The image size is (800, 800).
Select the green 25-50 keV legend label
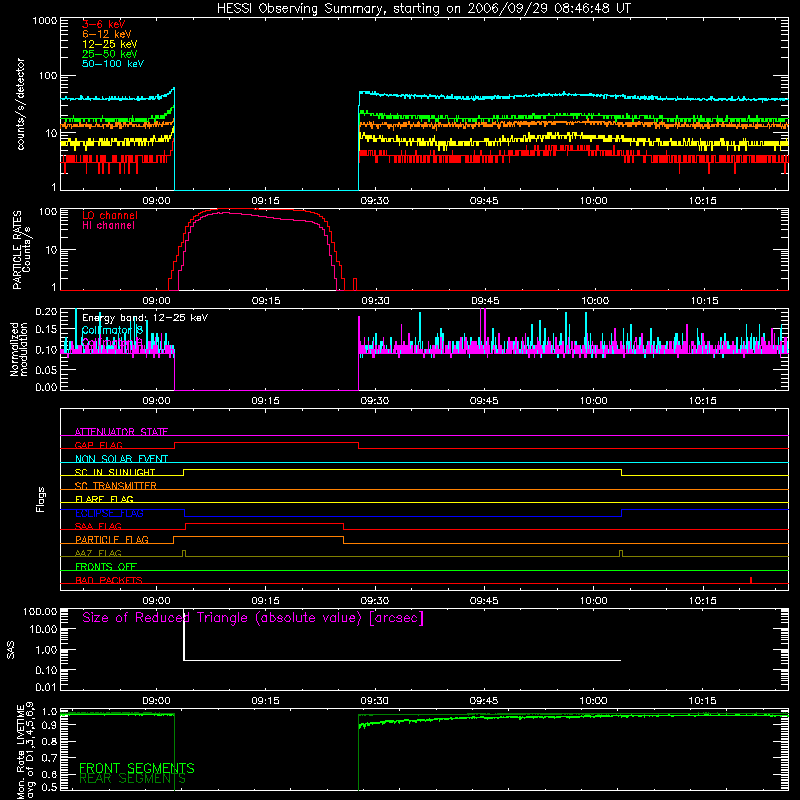(110, 54)
